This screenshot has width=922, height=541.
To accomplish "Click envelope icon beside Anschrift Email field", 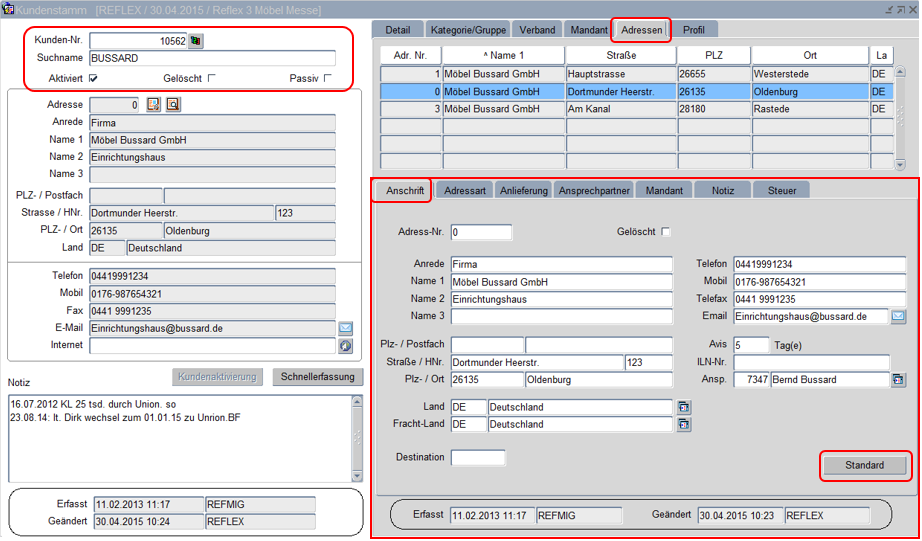I will (x=898, y=317).
